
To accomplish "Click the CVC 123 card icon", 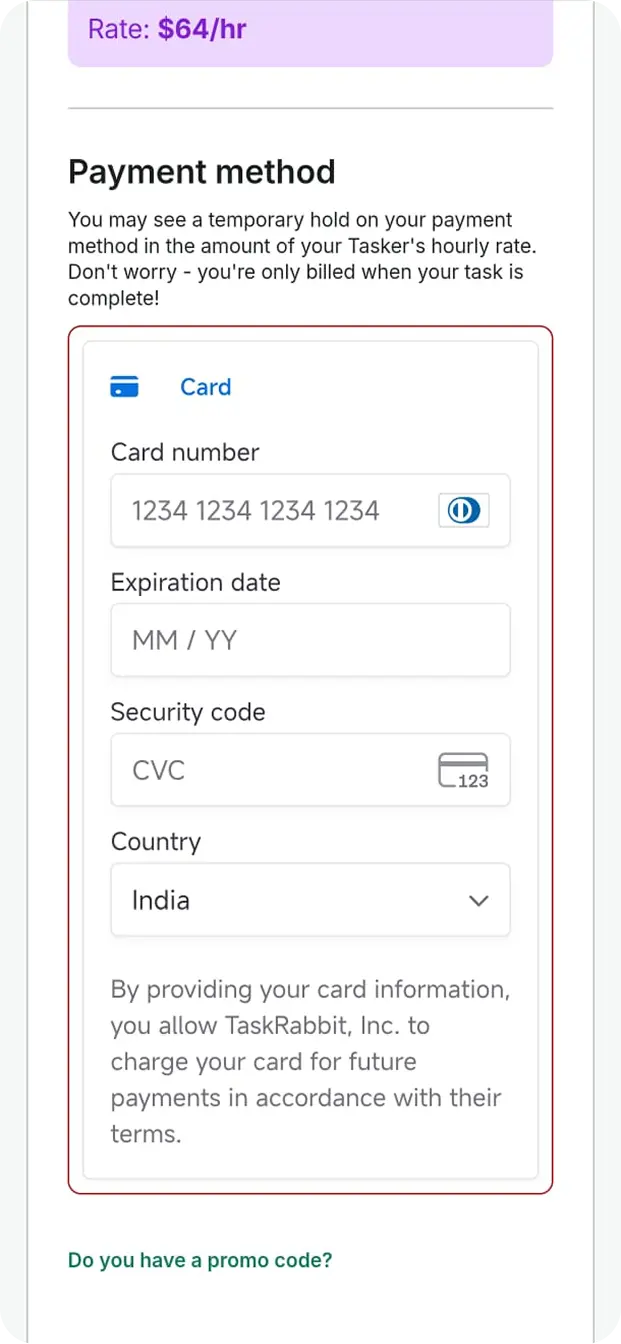I will click(x=463, y=771).
